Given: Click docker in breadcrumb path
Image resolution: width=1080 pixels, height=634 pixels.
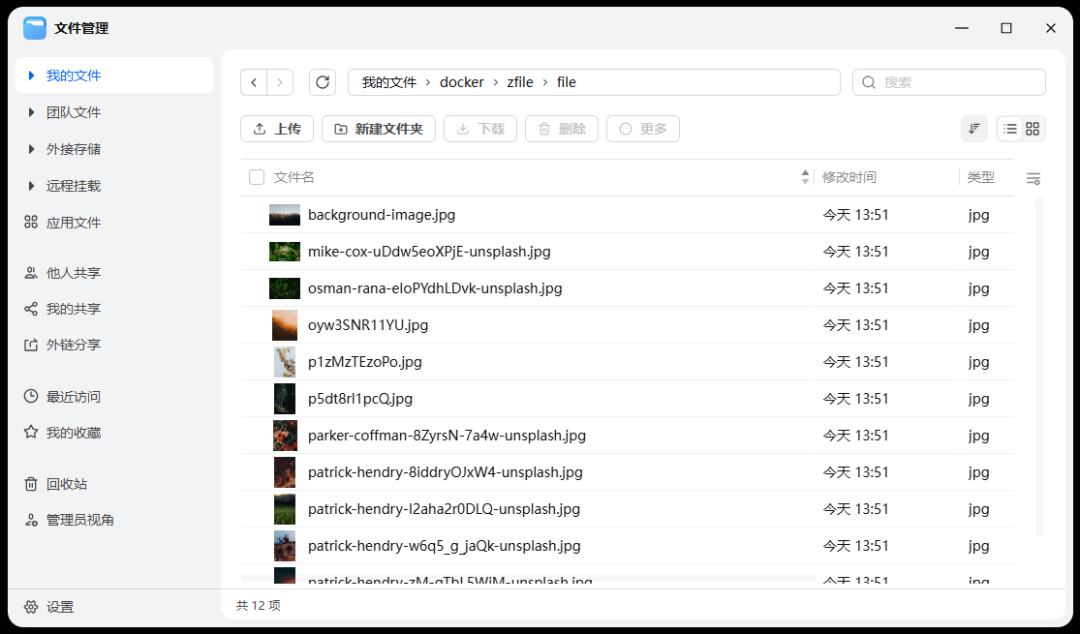Looking at the screenshot, I should [x=462, y=83].
